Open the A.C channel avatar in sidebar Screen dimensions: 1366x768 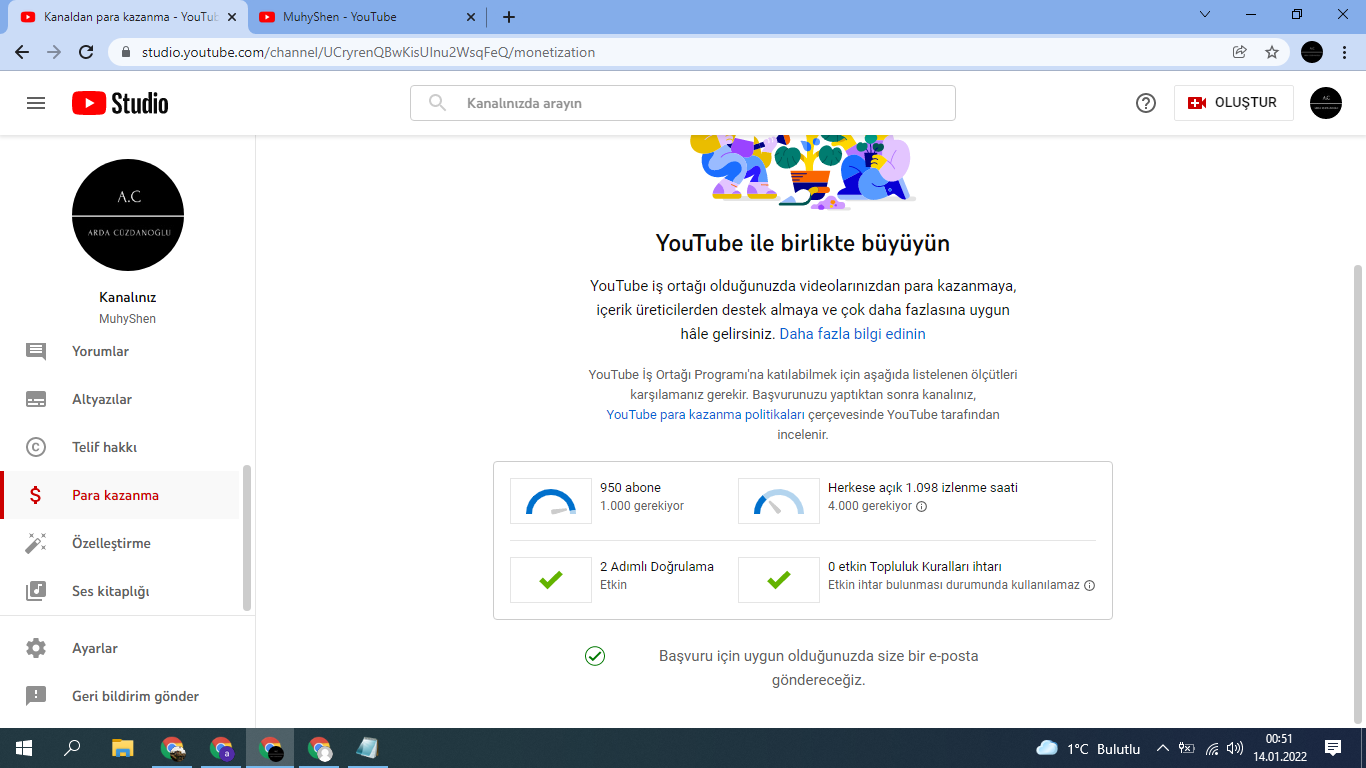click(x=128, y=215)
